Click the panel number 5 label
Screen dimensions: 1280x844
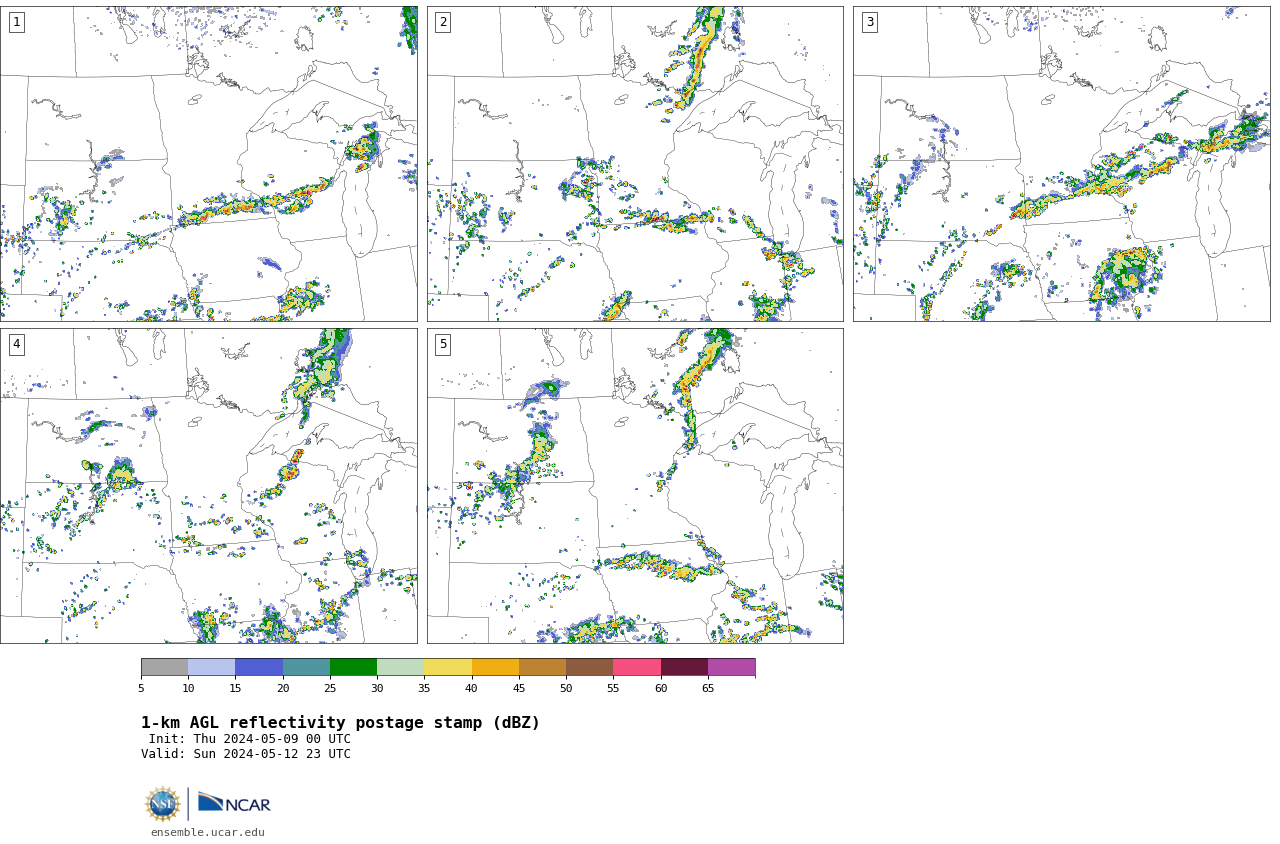443,344
